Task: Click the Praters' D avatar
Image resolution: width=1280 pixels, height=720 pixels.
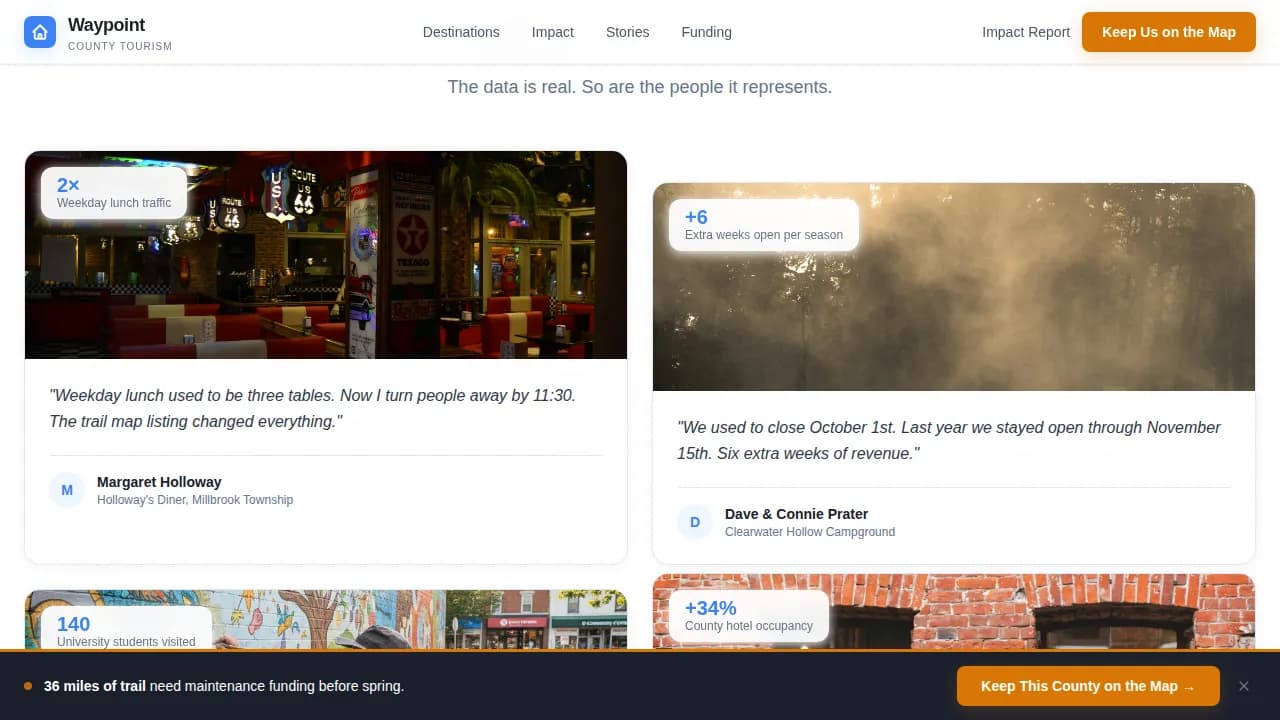Action: pos(695,522)
